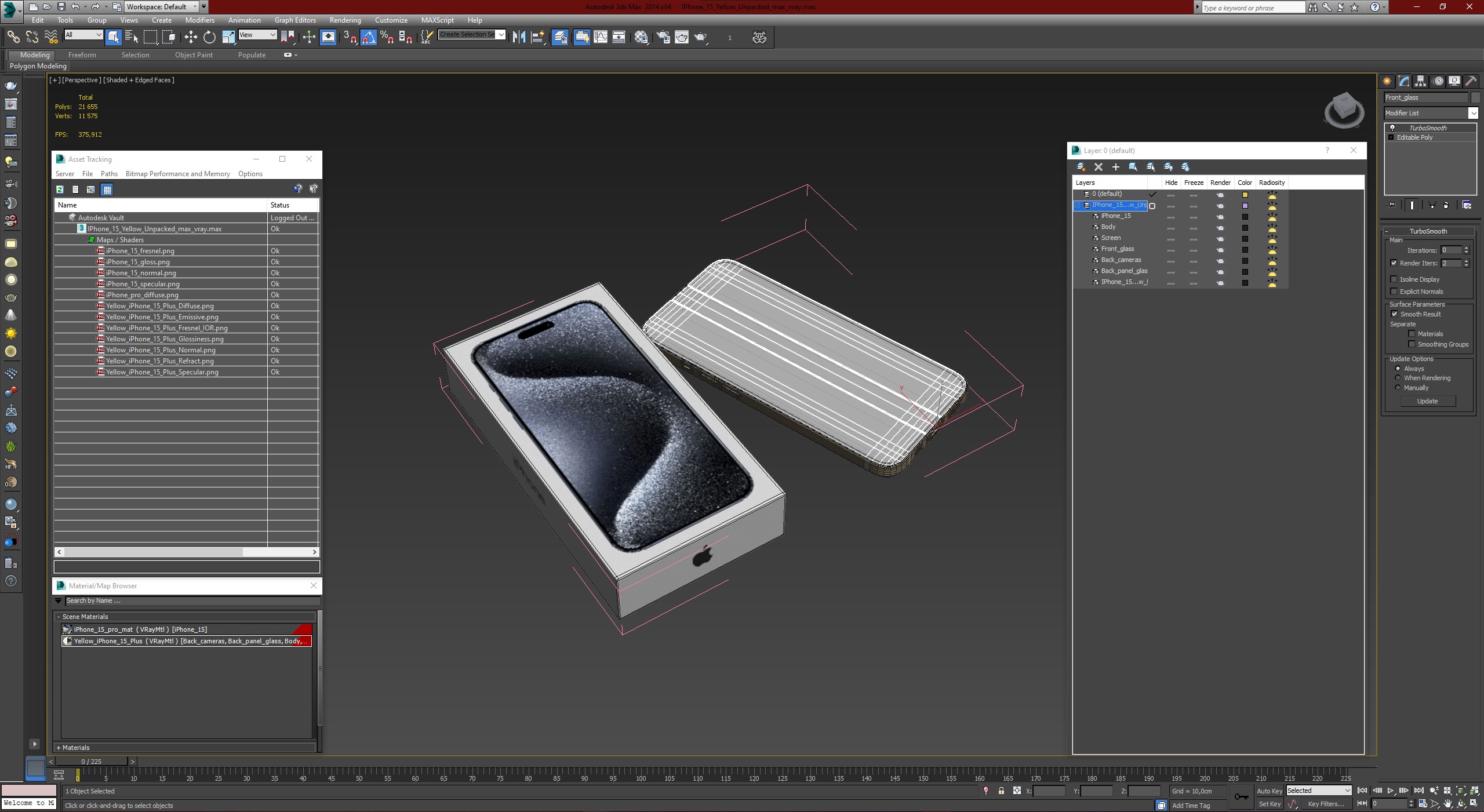The width and height of the screenshot is (1484, 812).
Task: Click the Link selection chain icon
Action: coord(13,37)
